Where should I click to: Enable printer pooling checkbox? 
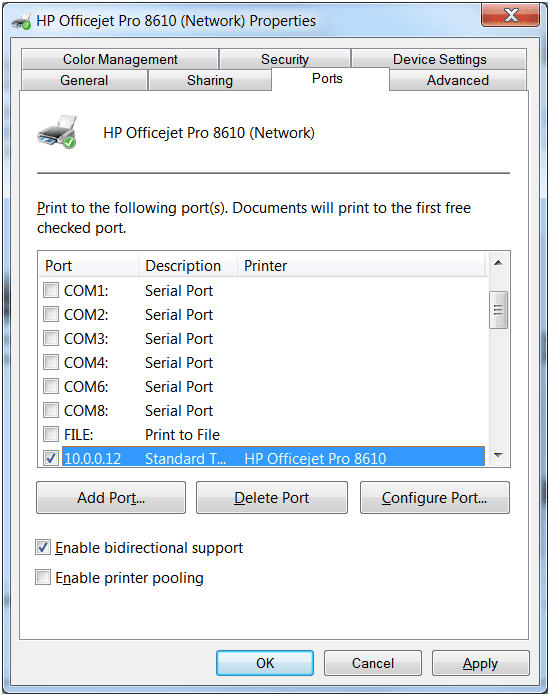click(43, 577)
